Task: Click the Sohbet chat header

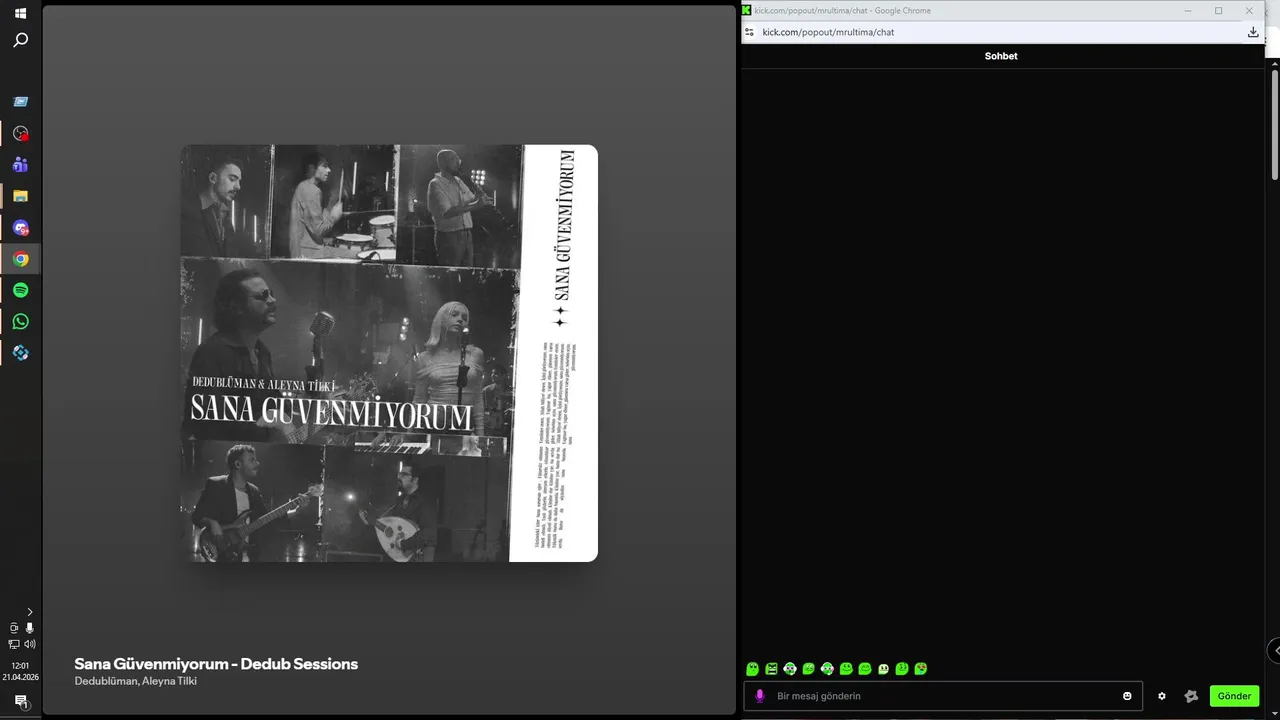Action: [x=1001, y=56]
